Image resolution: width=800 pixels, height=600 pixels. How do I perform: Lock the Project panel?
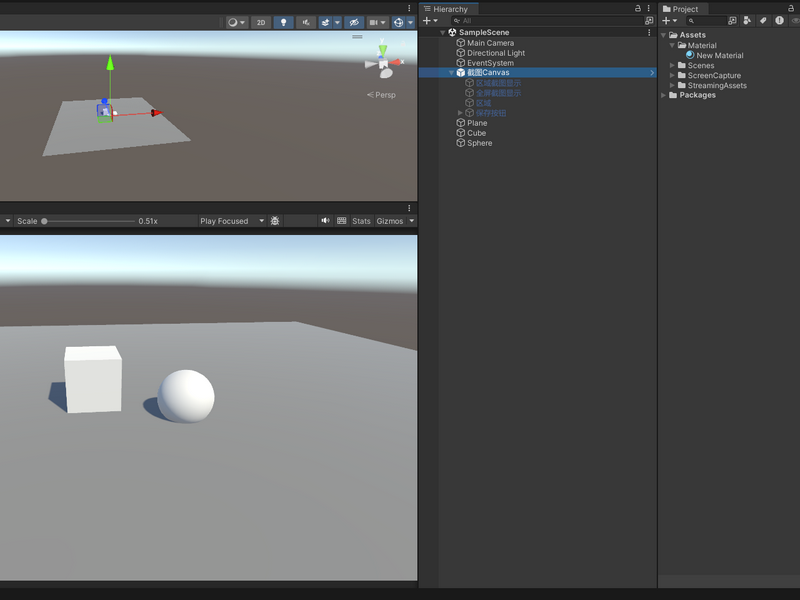click(791, 9)
